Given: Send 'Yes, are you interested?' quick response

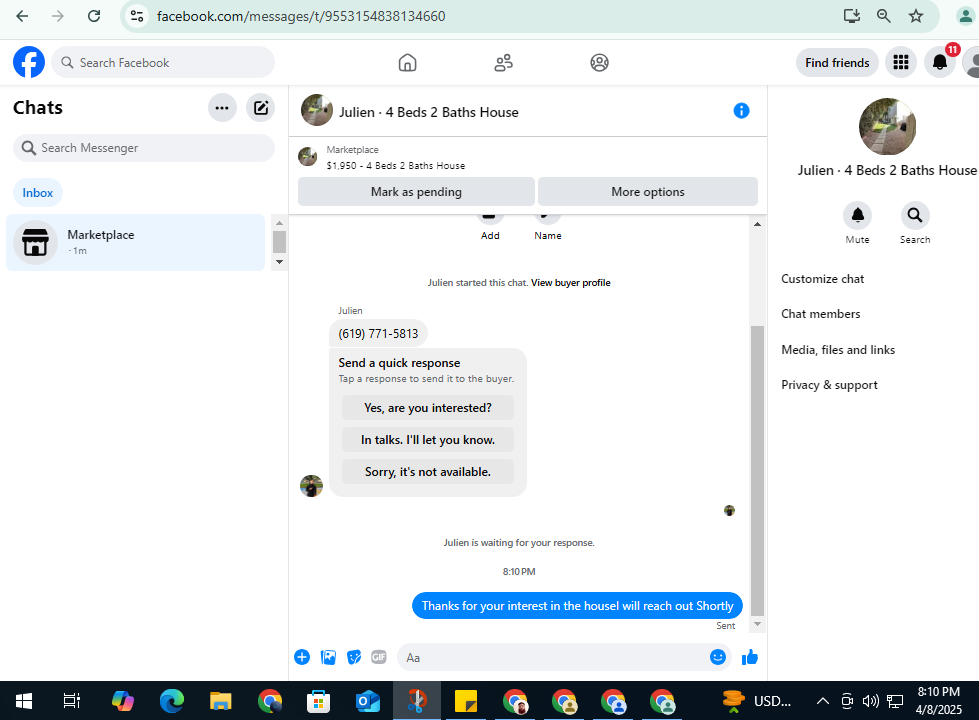Looking at the screenshot, I should [428, 408].
